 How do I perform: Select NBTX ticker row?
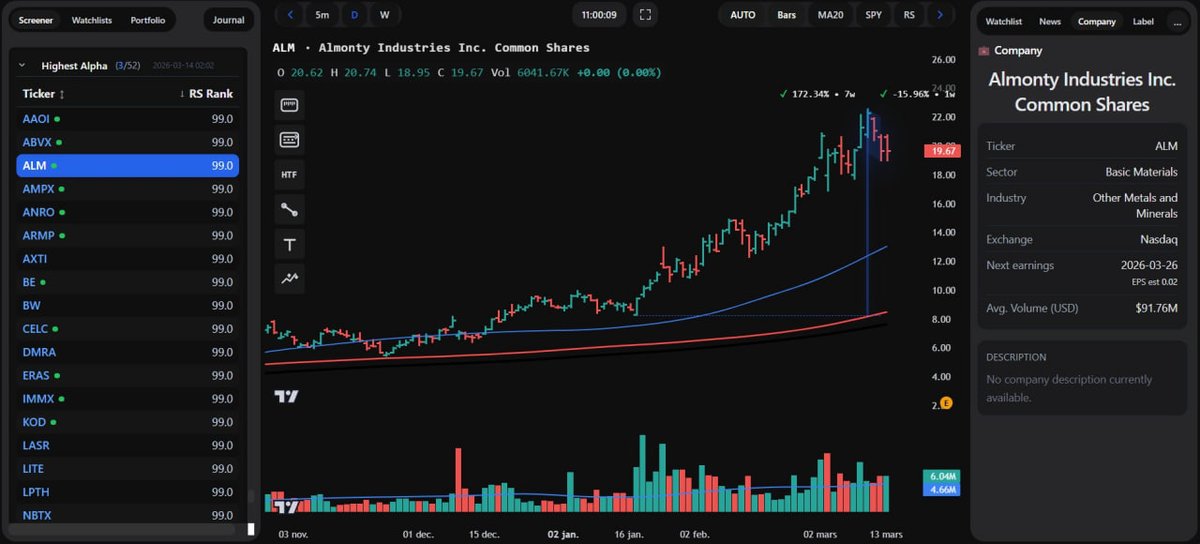pos(128,515)
